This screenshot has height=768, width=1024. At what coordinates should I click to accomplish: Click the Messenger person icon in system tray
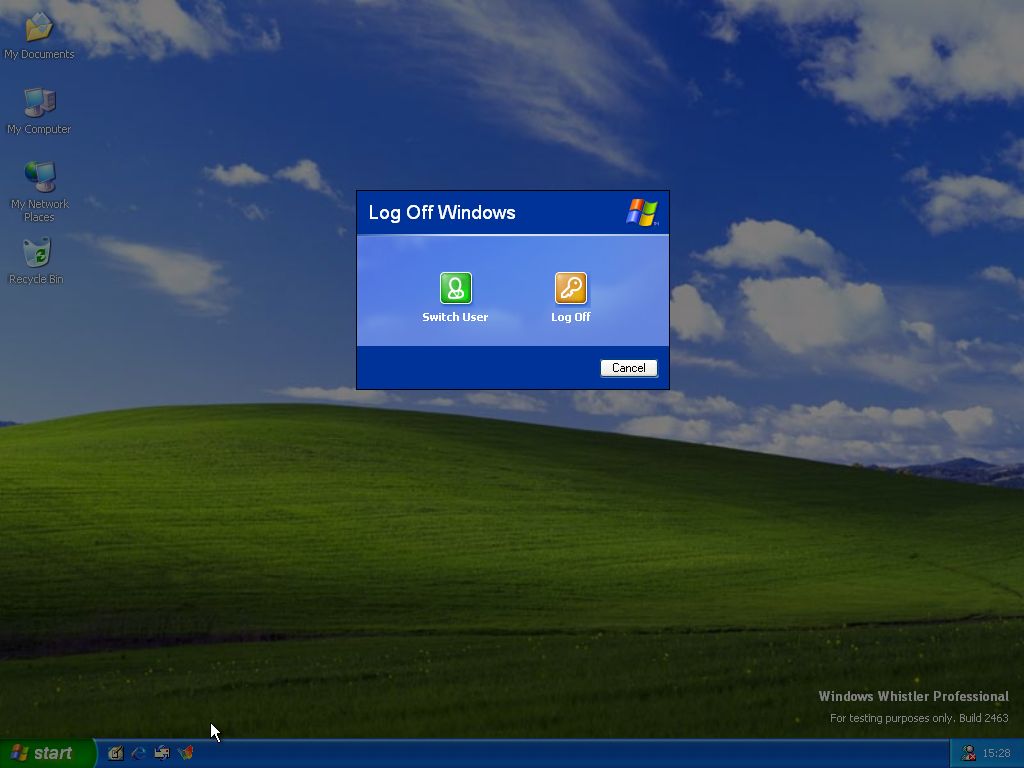point(968,753)
